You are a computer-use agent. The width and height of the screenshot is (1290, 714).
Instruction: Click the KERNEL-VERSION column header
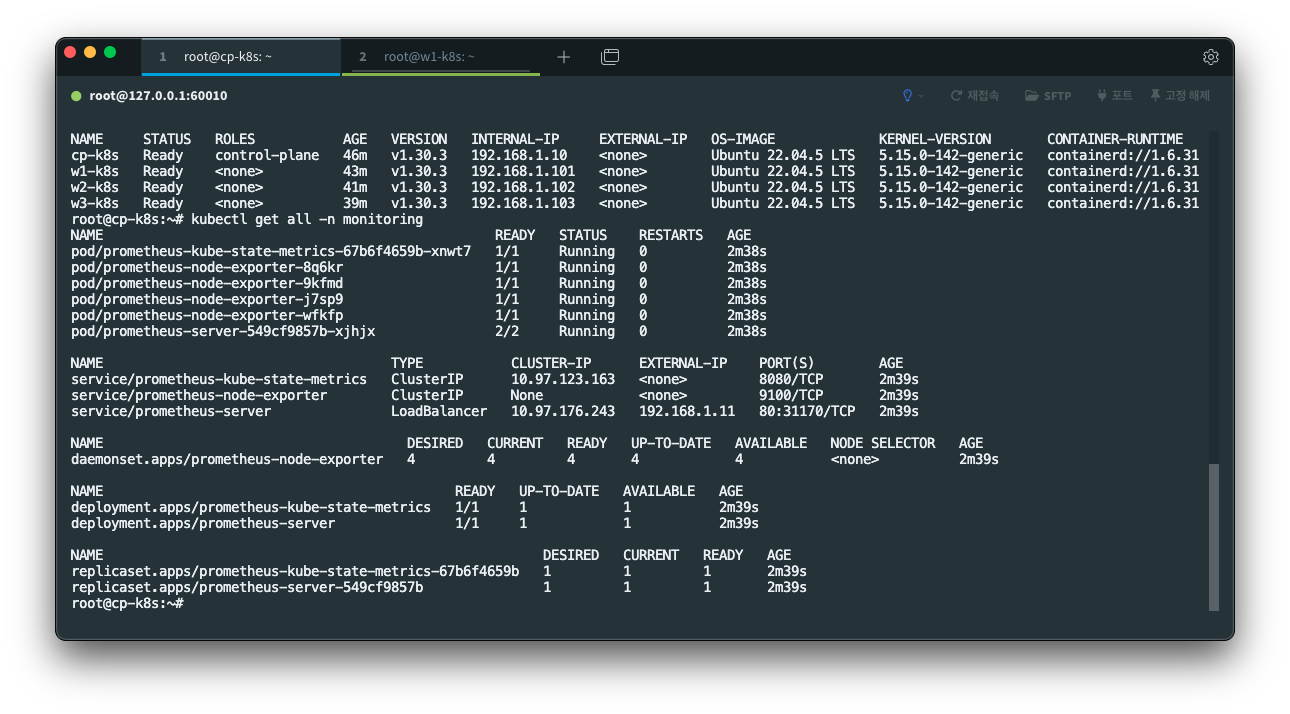(935, 139)
